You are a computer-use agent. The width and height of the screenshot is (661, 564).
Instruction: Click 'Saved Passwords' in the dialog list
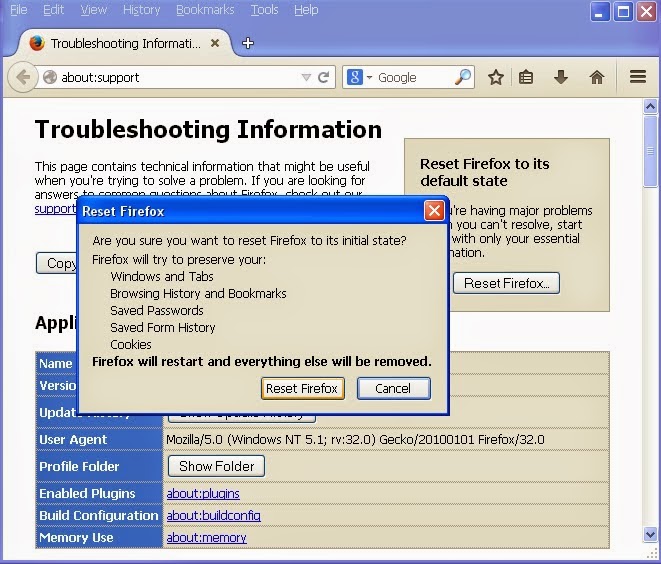tap(157, 311)
